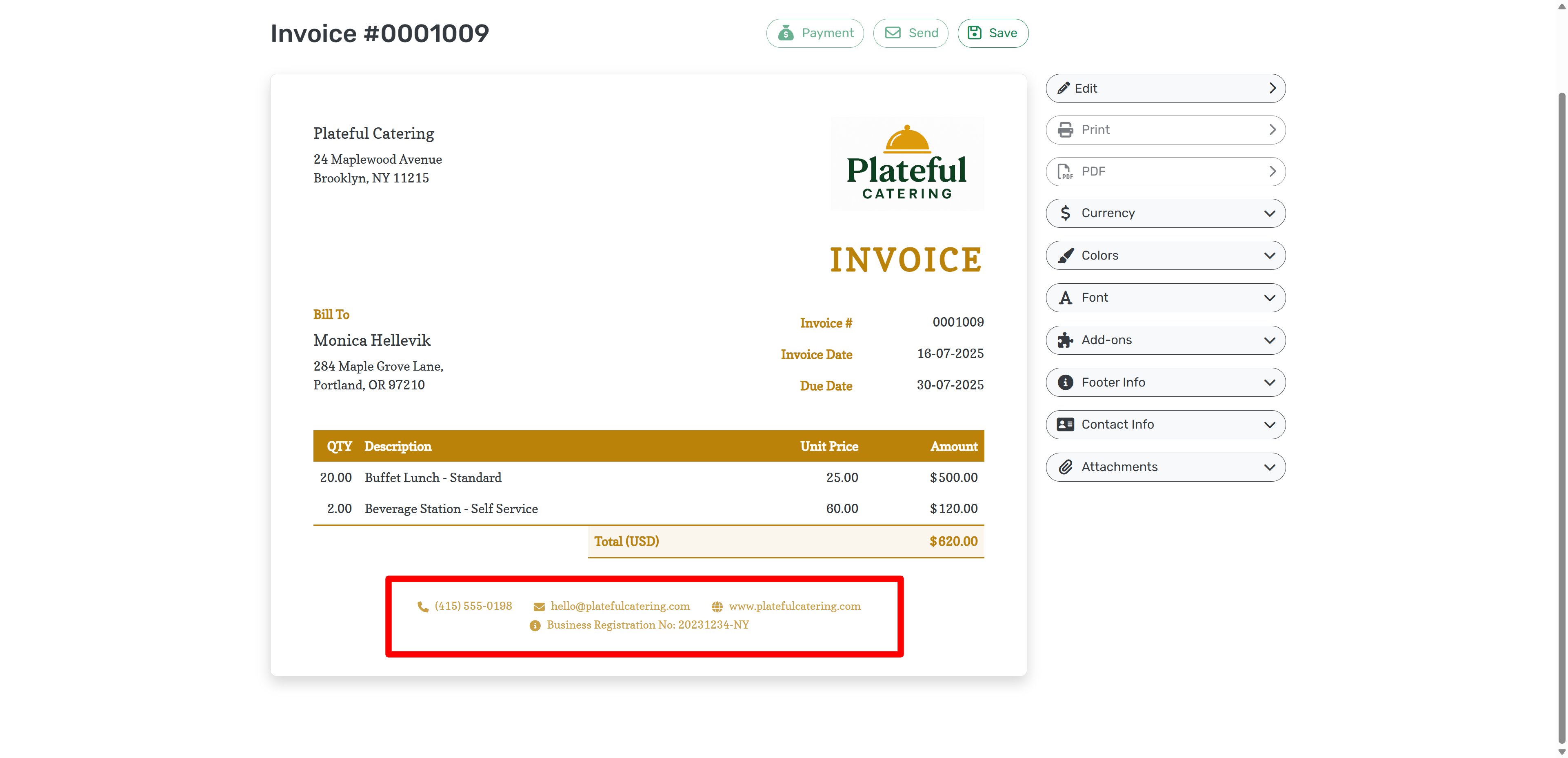
Task: Click the (415) 555-0198 phone number
Action: (473, 607)
